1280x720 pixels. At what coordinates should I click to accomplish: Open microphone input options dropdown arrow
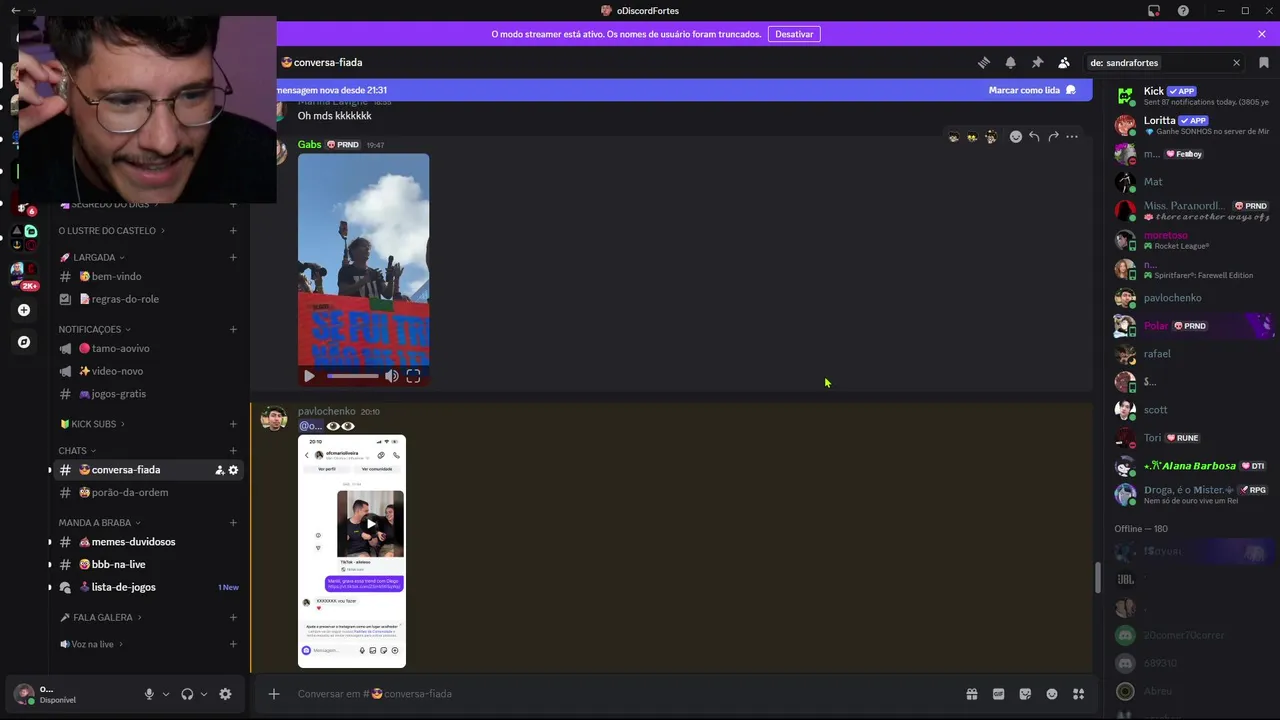[166, 694]
